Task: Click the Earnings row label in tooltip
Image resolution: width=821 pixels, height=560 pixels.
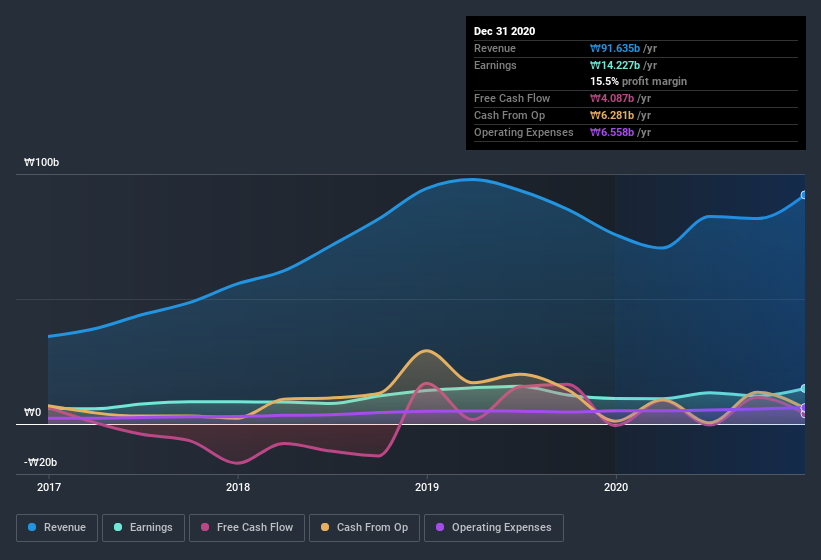Action: (x=495, y=65)
